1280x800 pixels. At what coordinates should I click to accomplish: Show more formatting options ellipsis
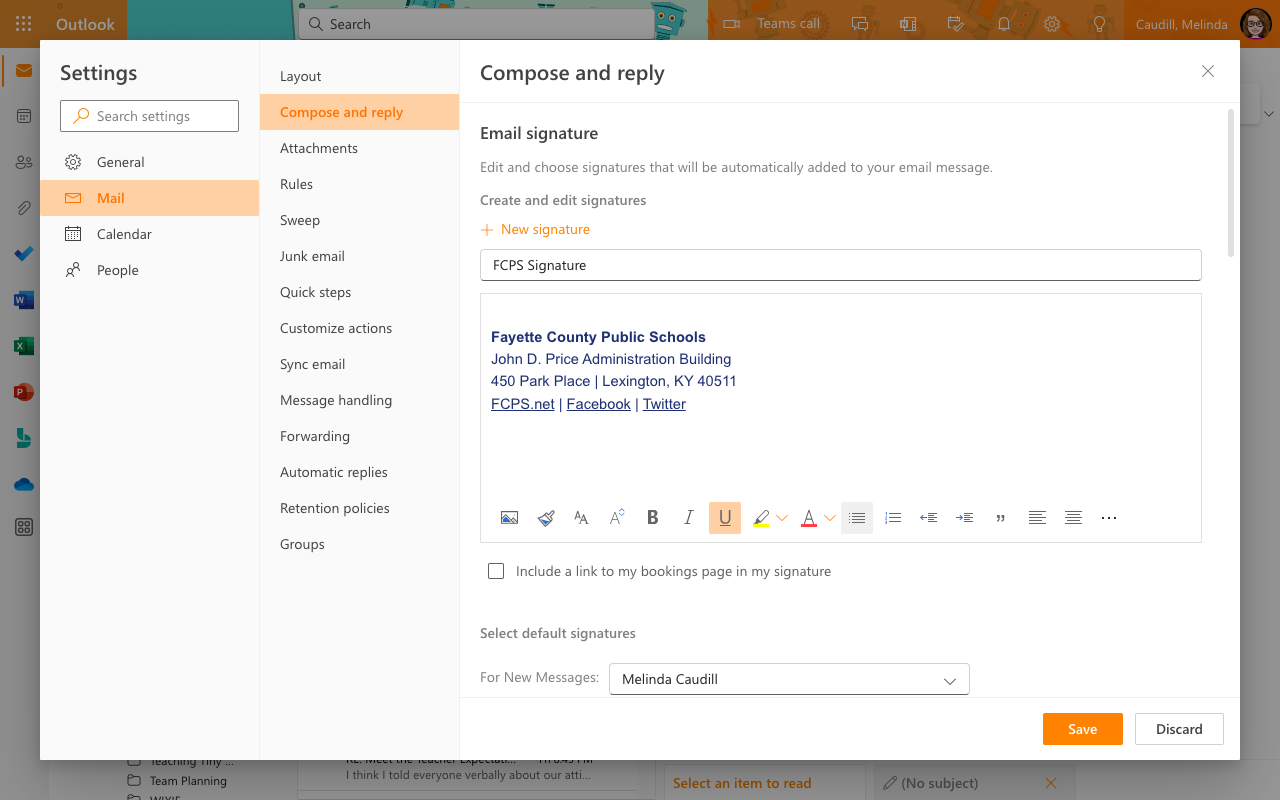click(1109, 518)
